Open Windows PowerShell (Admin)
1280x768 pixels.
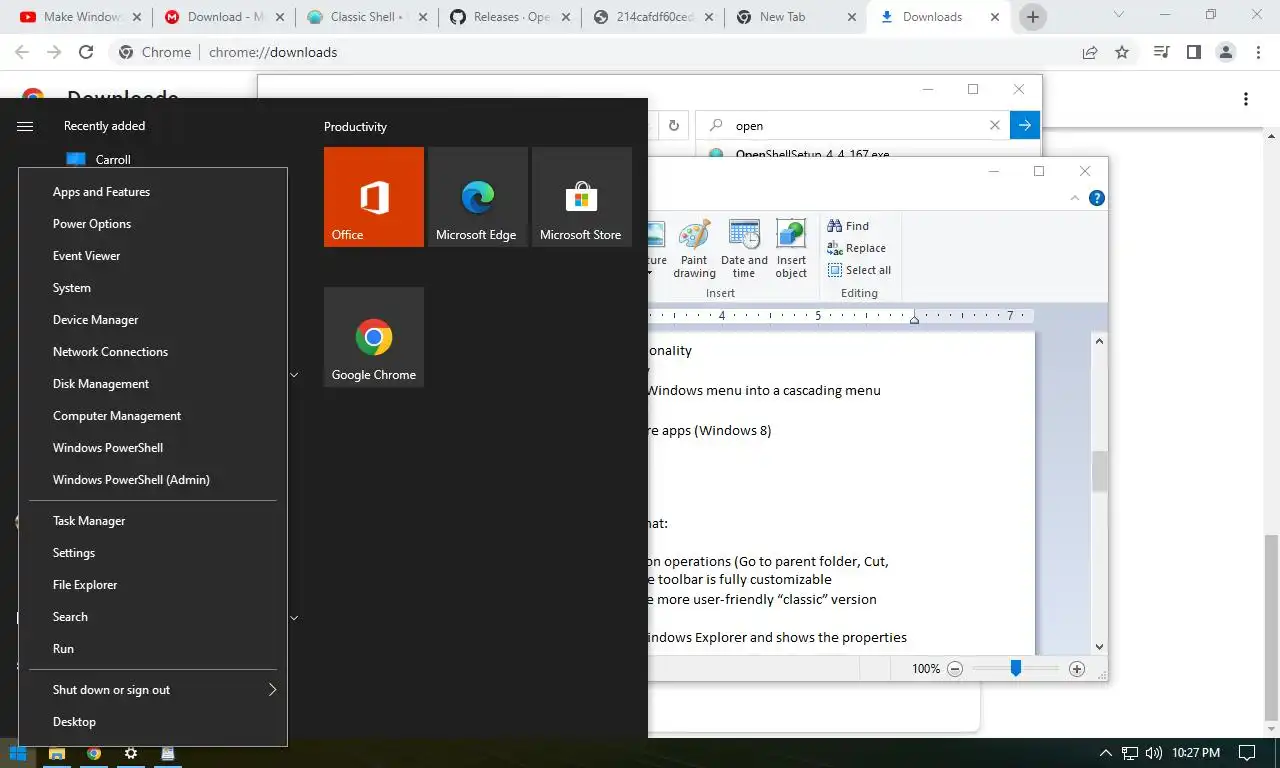click(x=152, y=480)
